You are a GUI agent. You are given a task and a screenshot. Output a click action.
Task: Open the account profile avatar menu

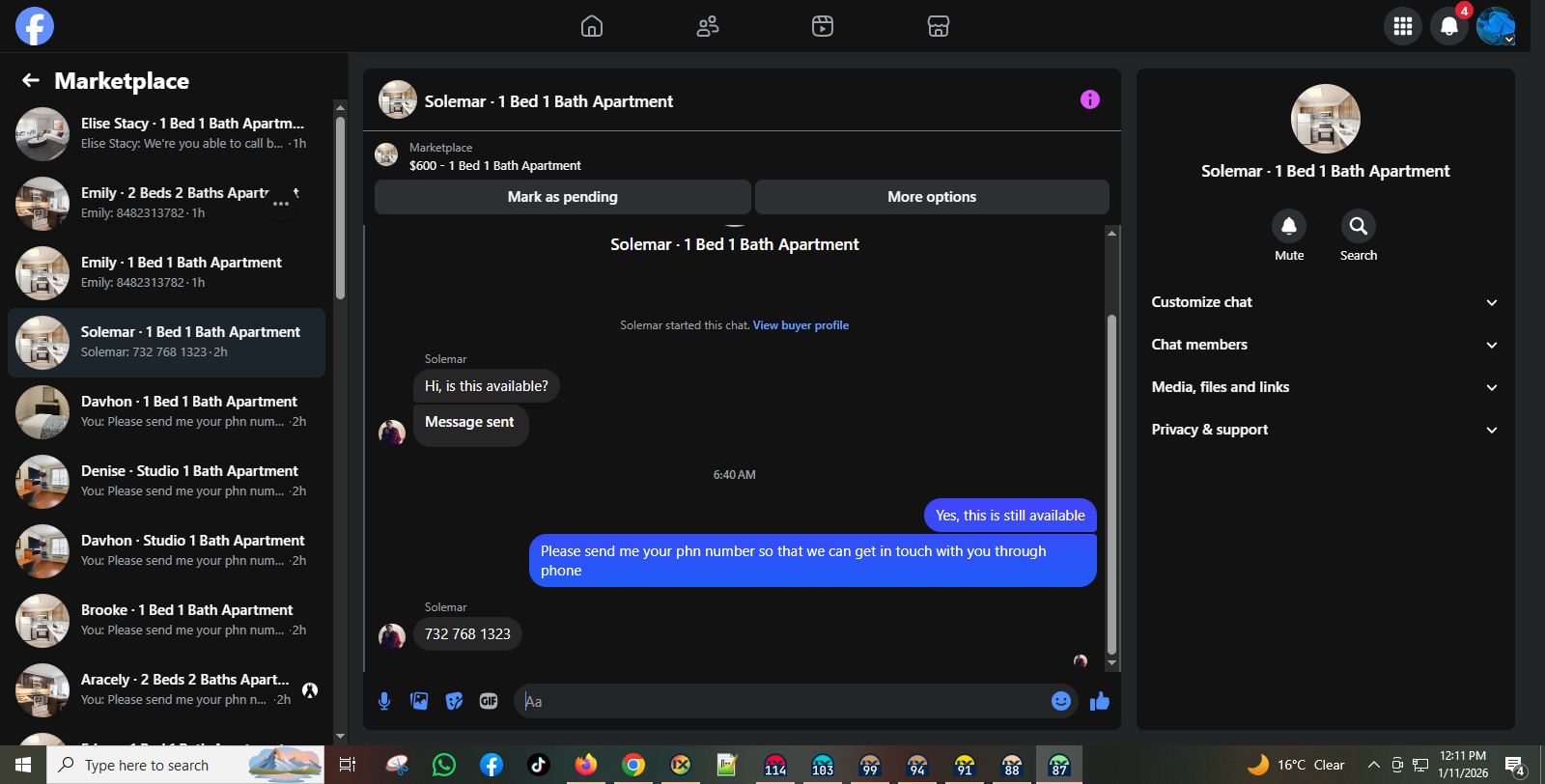[x=1496, y=26]
